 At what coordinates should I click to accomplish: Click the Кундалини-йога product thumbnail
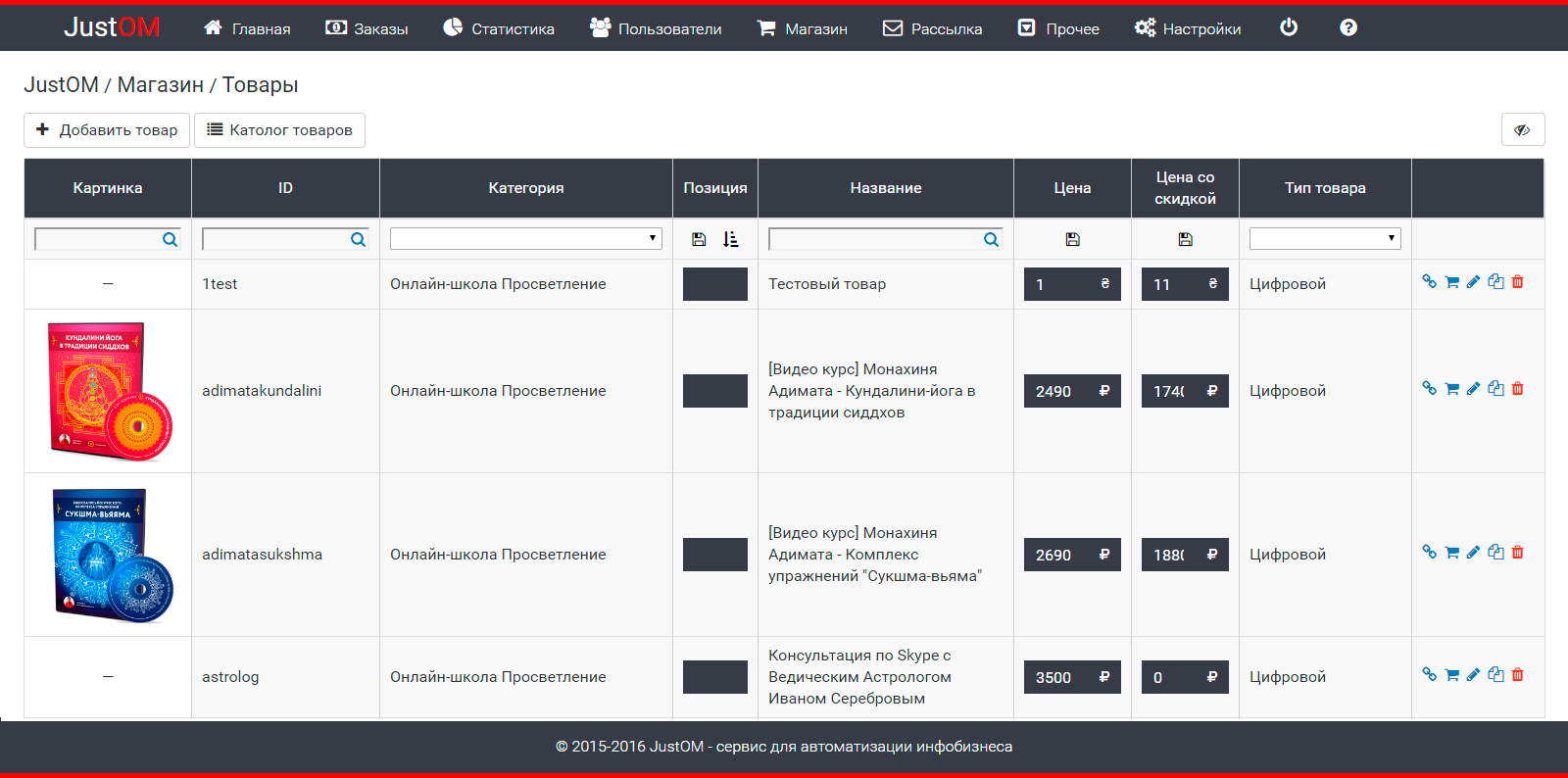(x=108, y=391)
